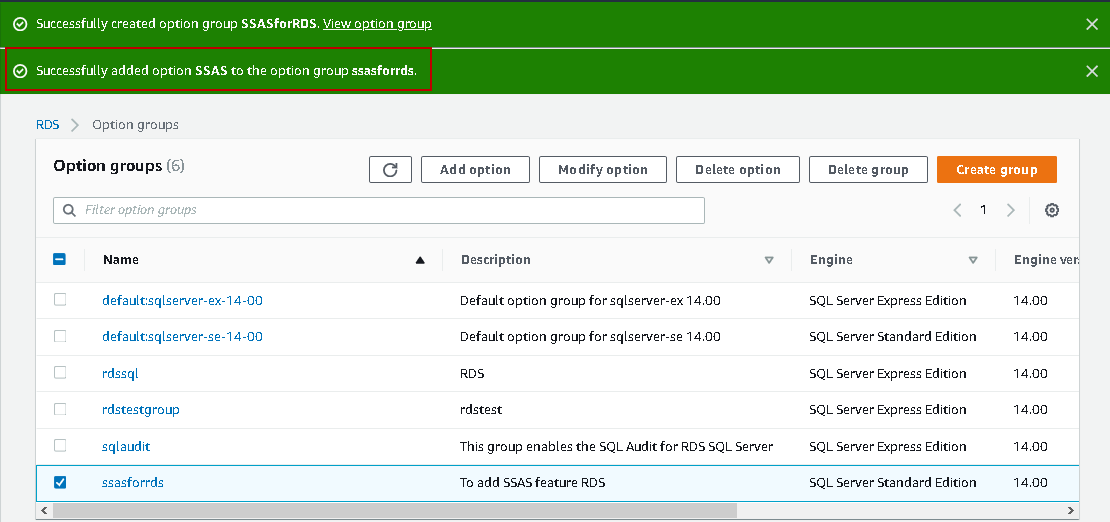1110x522 pixels.
Task: Sort by the Engine column arrow
Action: (x=973, y=260)
